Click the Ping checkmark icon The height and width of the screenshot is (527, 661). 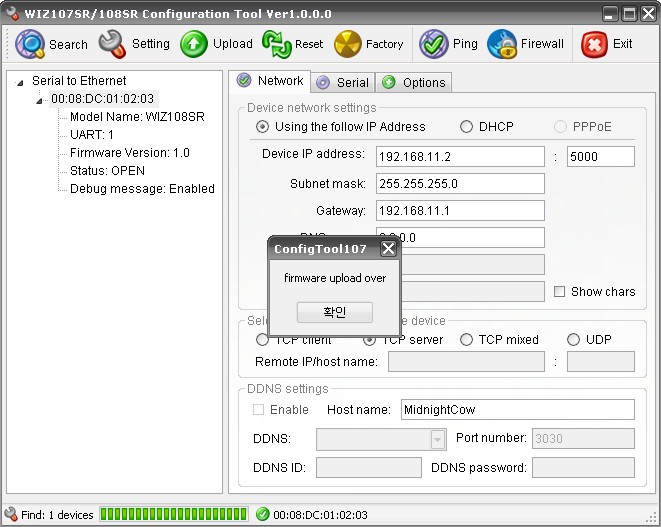(x=433, y=44)
